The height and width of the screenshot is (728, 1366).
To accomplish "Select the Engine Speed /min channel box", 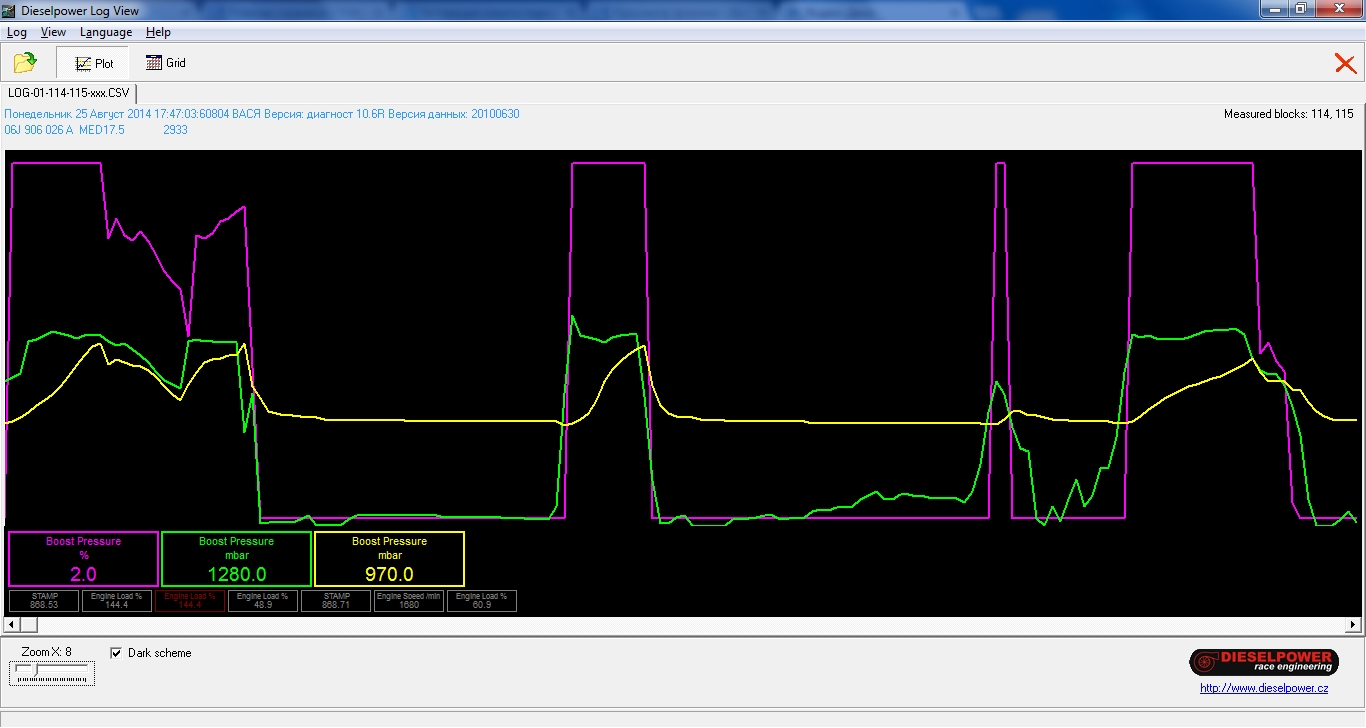I will tap(407, 600).
